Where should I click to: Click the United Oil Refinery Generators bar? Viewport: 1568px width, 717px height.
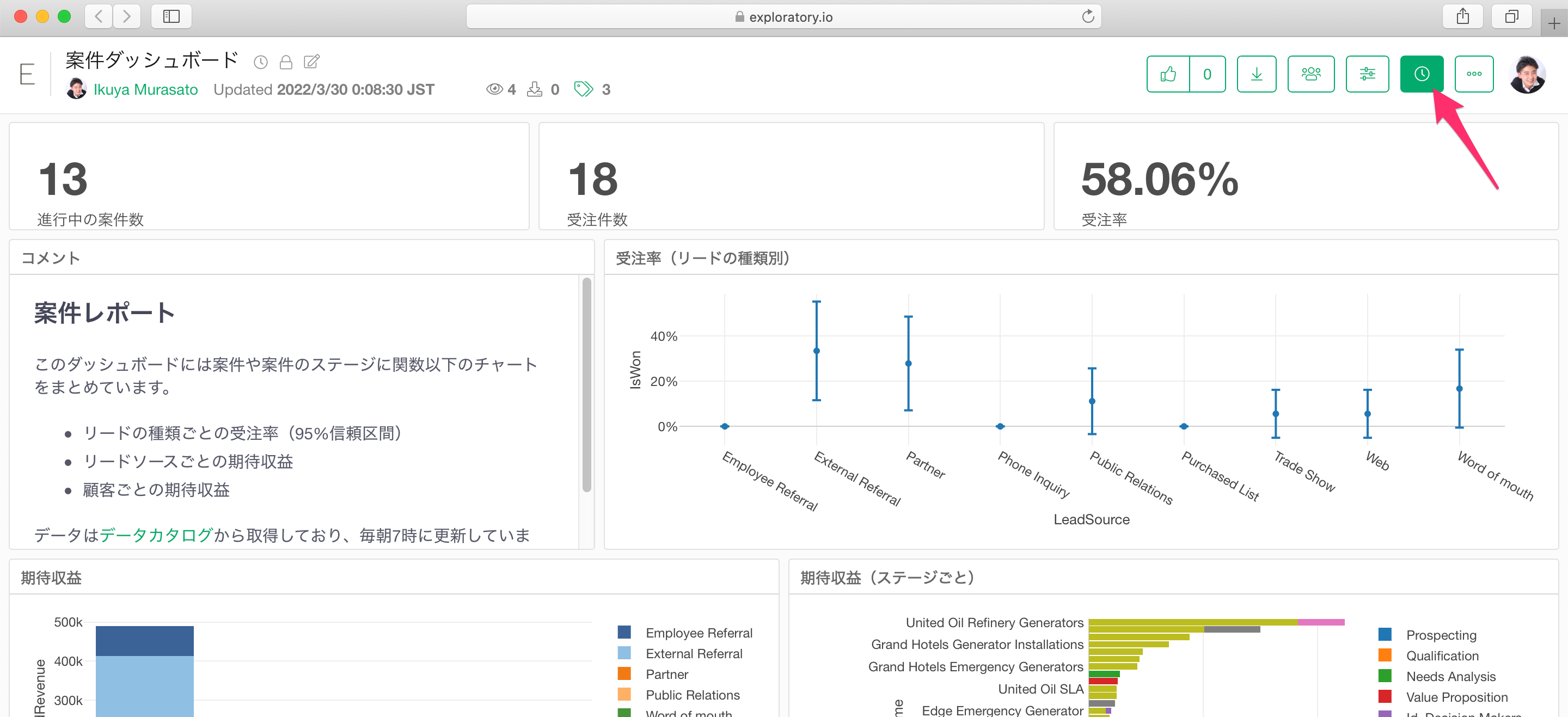[1216, 622]
